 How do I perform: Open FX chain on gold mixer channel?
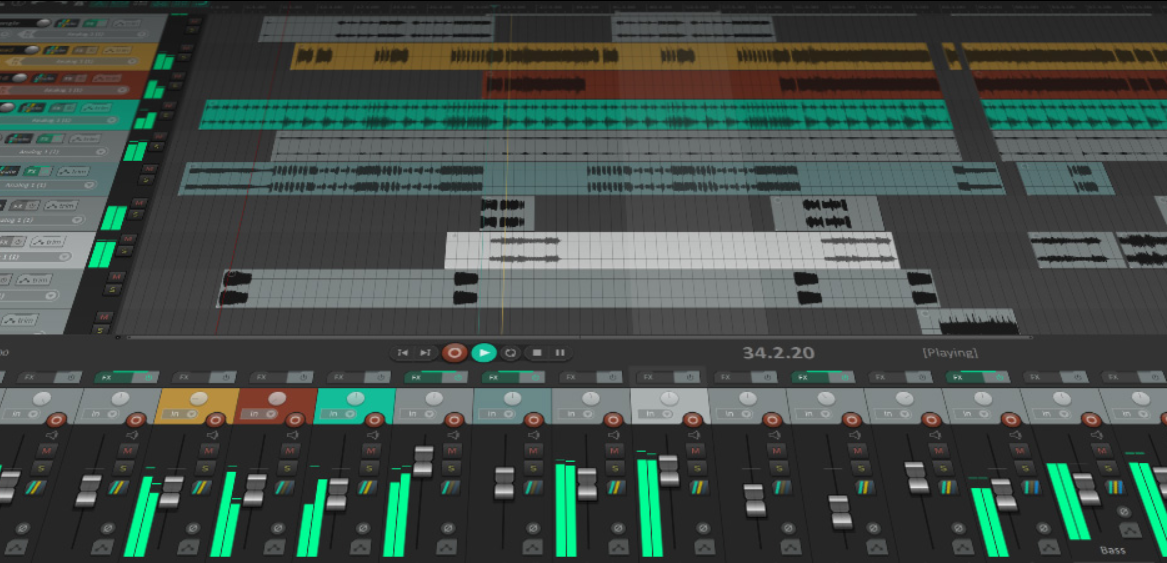click(192, 377)
